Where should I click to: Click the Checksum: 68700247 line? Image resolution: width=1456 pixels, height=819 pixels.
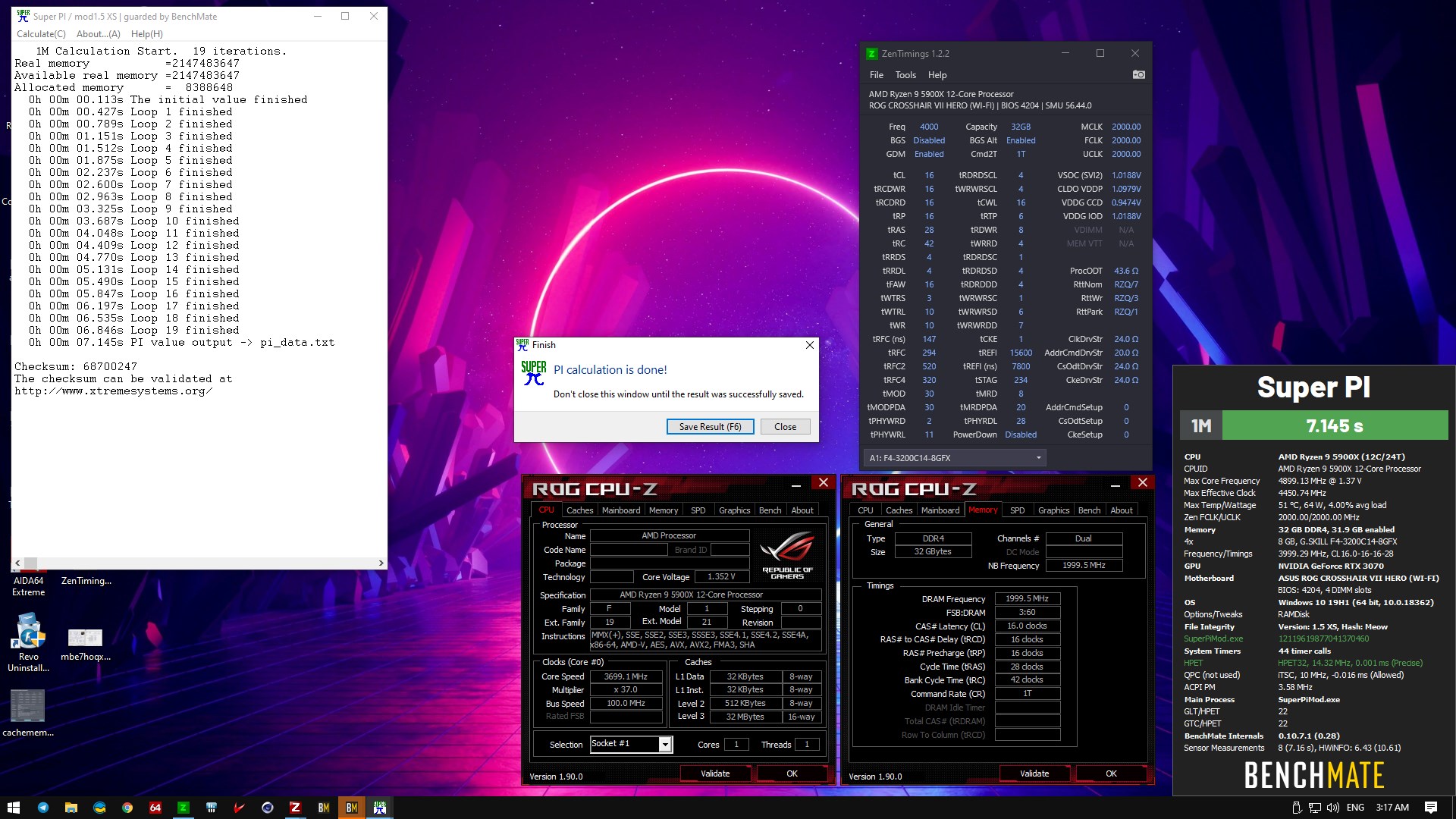coord(76,367)
